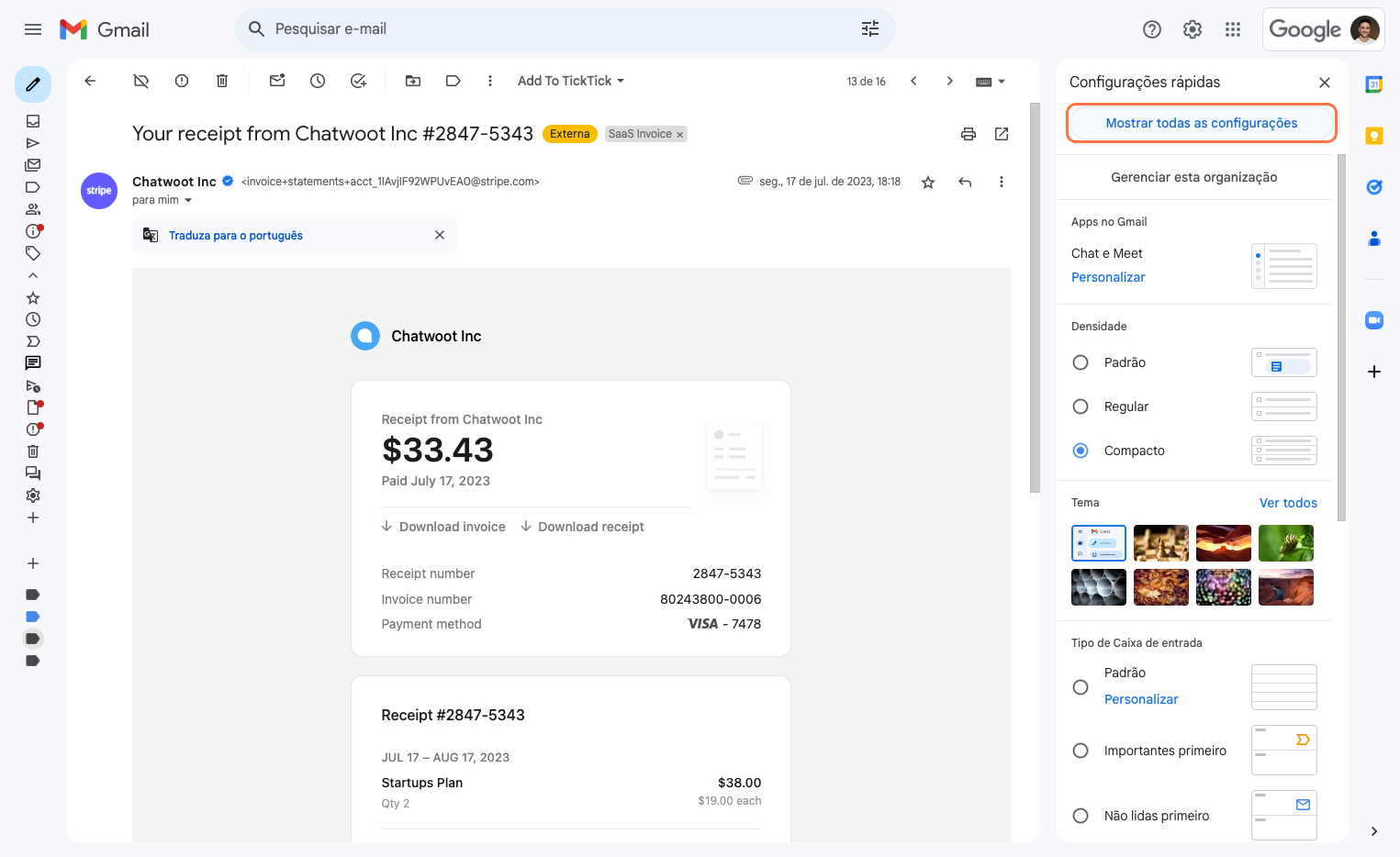Screen dimensions: 1400x857
Task: Add this email to Tasks
Action: tap(359, 81)
